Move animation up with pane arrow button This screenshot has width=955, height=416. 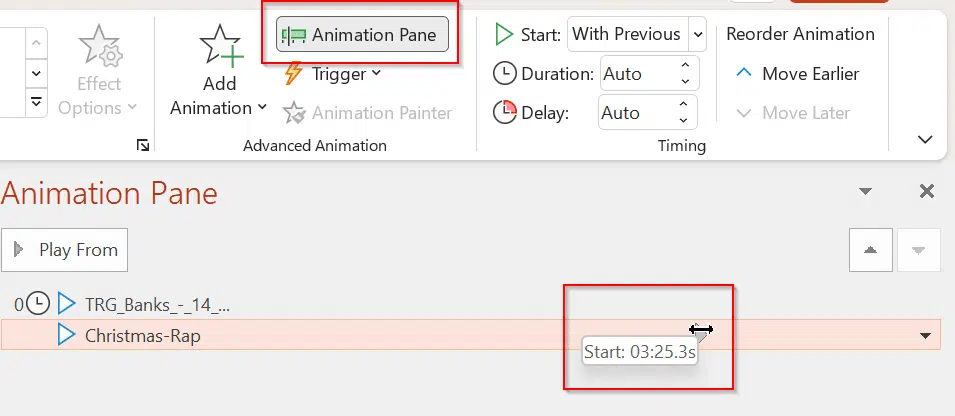[871, 250]
